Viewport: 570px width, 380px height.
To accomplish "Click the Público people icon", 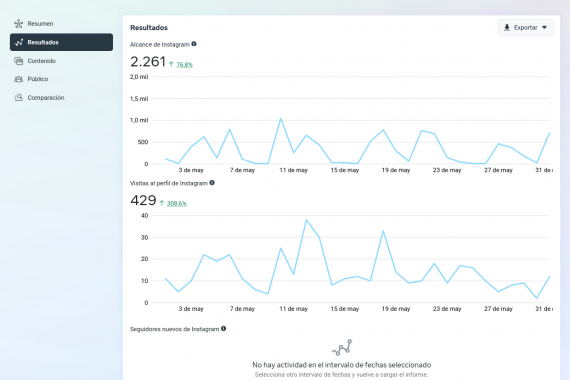I will click(x=19, y=79).
